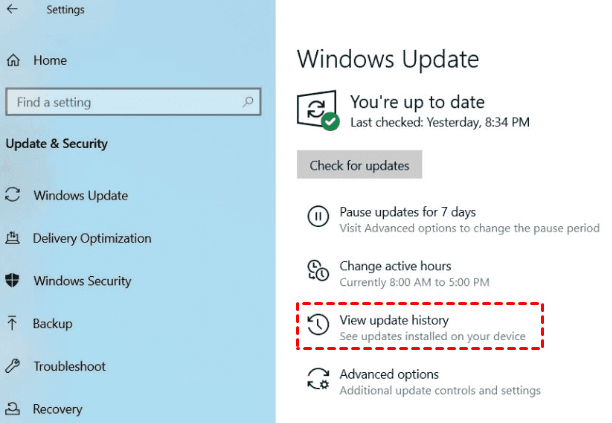
Task: Go to Home in the Settings sidebar
Action: (x=50, y=61)
